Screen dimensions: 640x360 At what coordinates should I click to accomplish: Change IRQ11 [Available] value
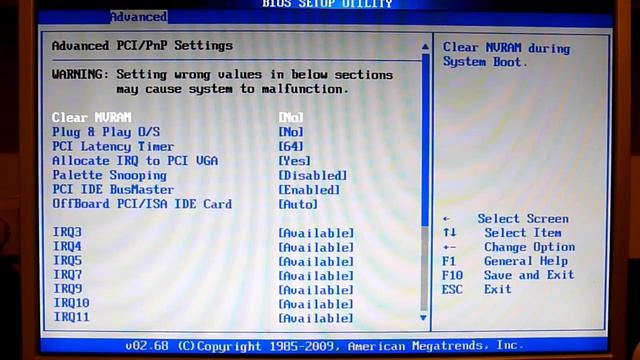pyautogui.click(x=316, y=319)
